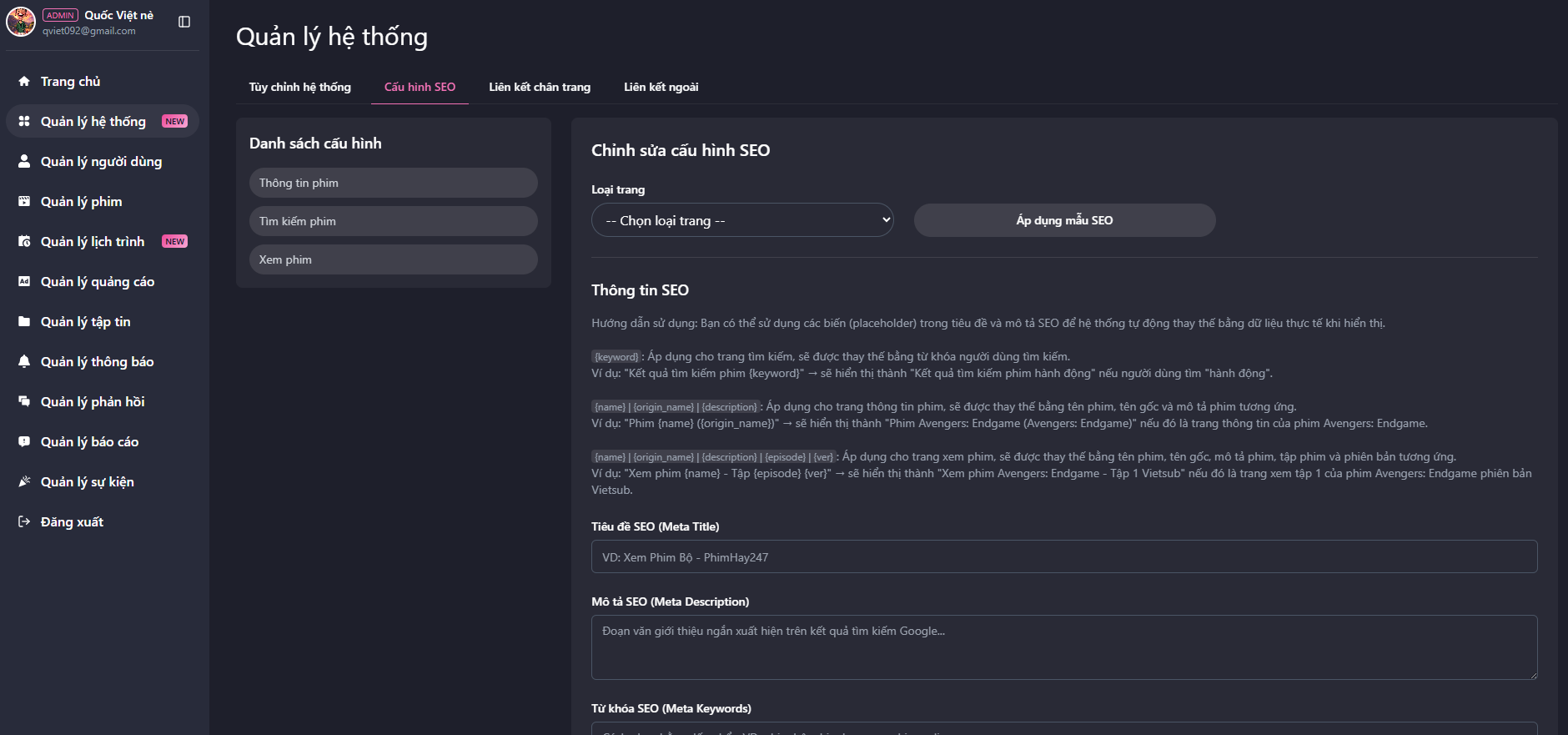Click the Quản lý quảng cáo ad icon
Viewport: 1568px width, 735px height.
click(x=24, y=281)
